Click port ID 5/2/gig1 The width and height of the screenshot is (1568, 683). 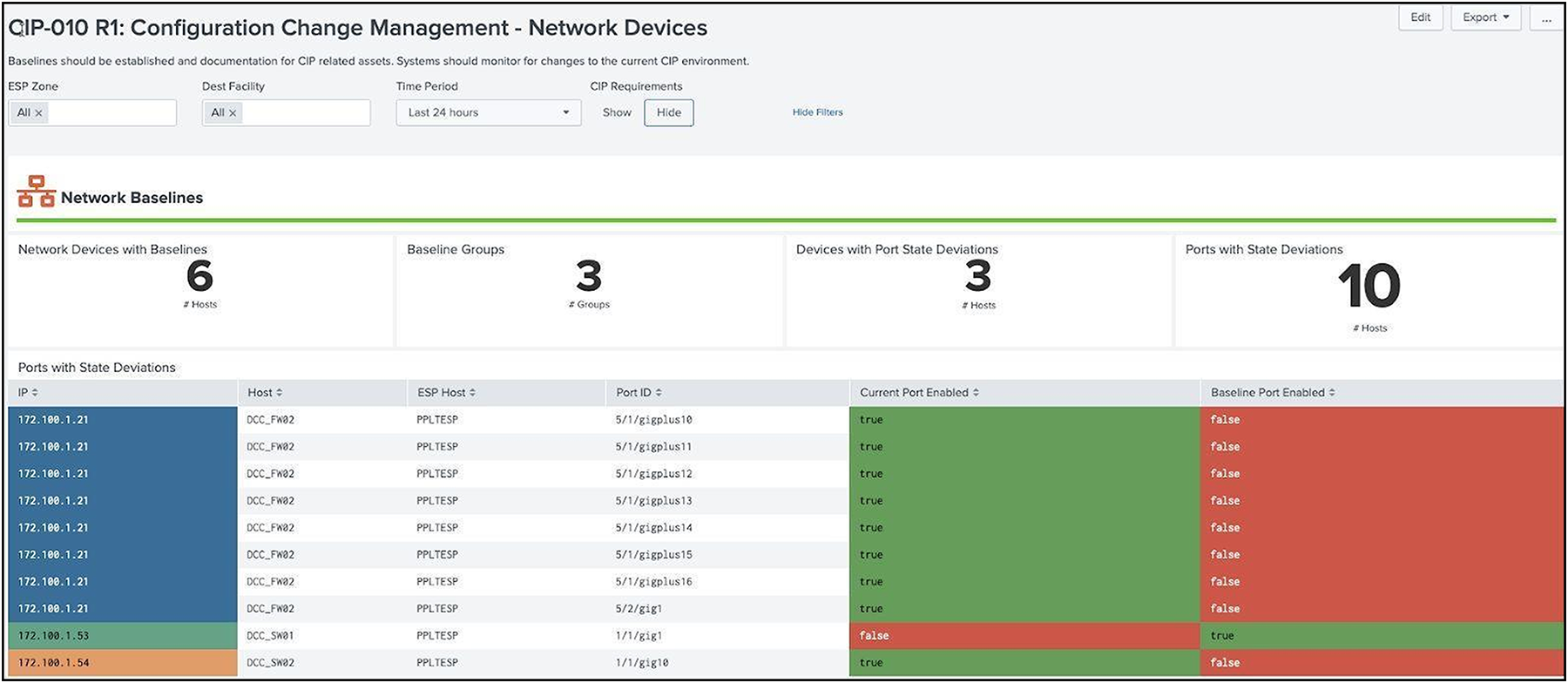point(639,609)
